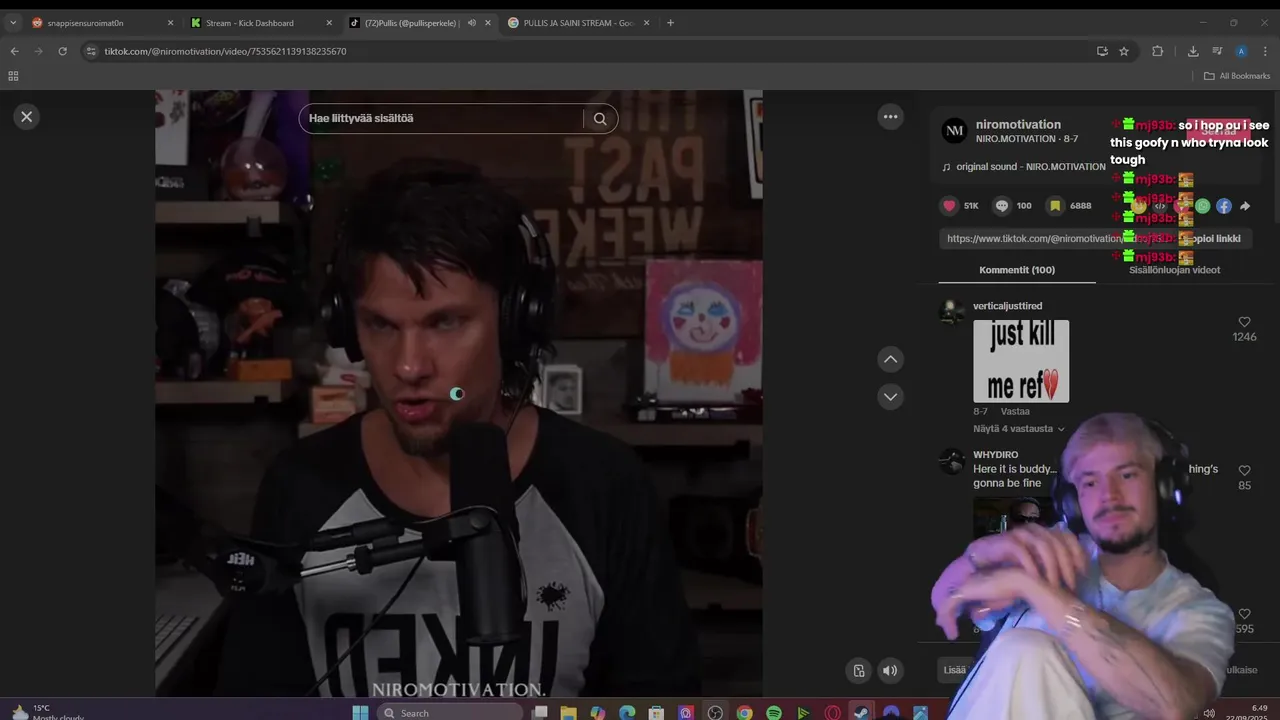Bookmark this page with star icon

1124,51
